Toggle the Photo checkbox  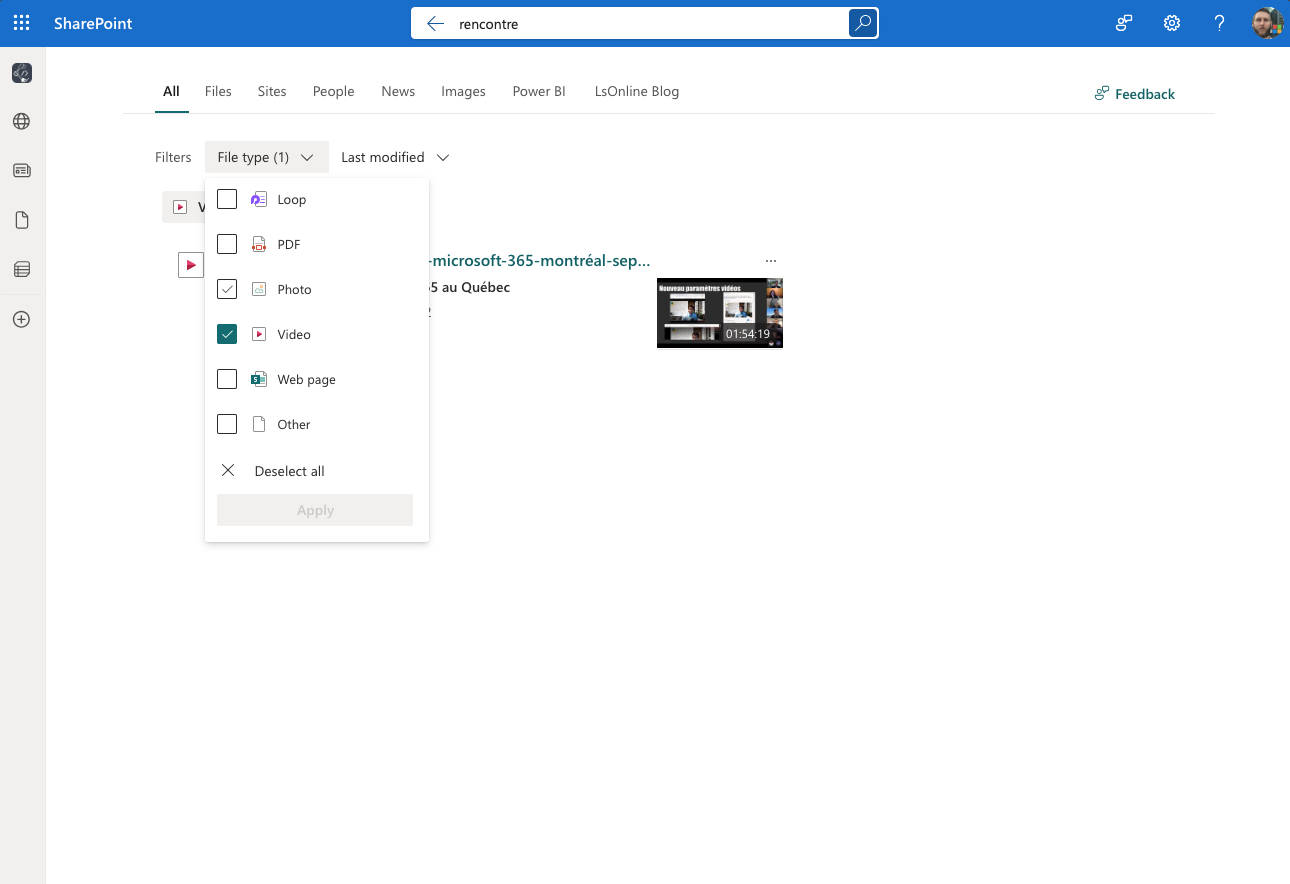point(227,289)
